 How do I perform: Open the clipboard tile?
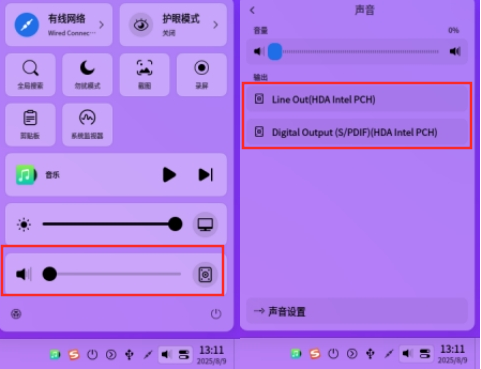pyautogui.click(x=30, y=125)
